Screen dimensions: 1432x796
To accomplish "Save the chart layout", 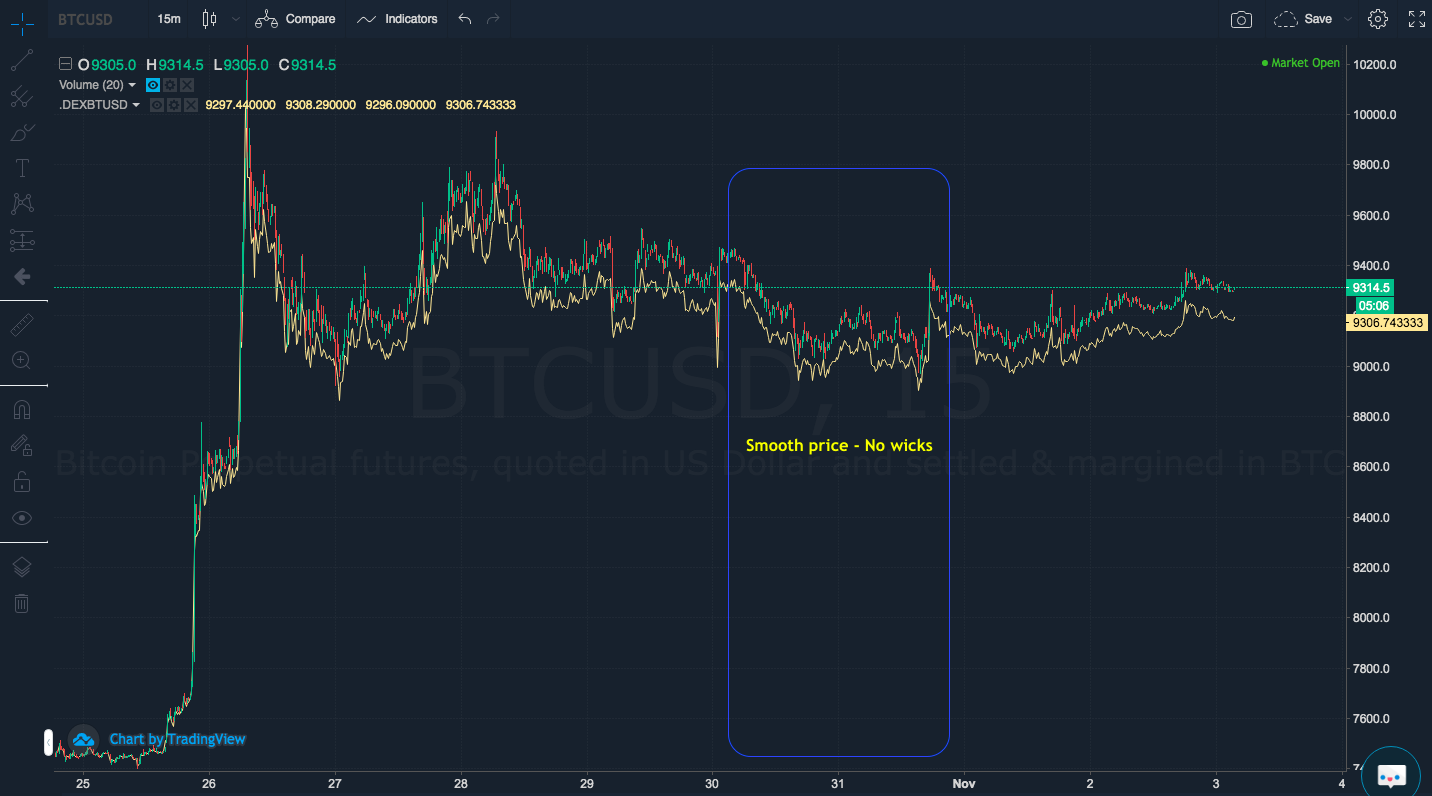I will pyautogui.click(x=1303, y=19).
